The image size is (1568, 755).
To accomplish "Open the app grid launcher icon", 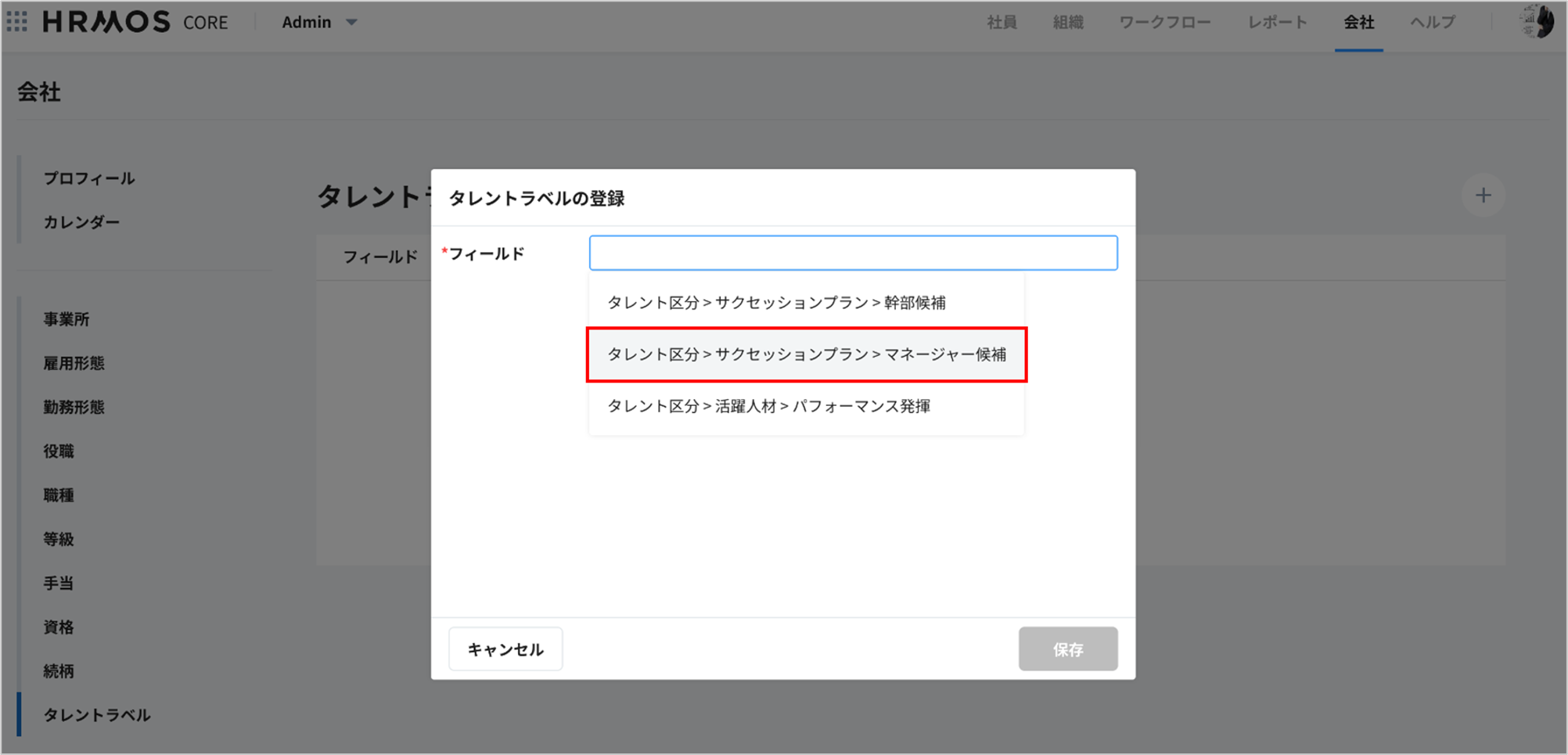I will pyautogui.click(x=17, y=22).
